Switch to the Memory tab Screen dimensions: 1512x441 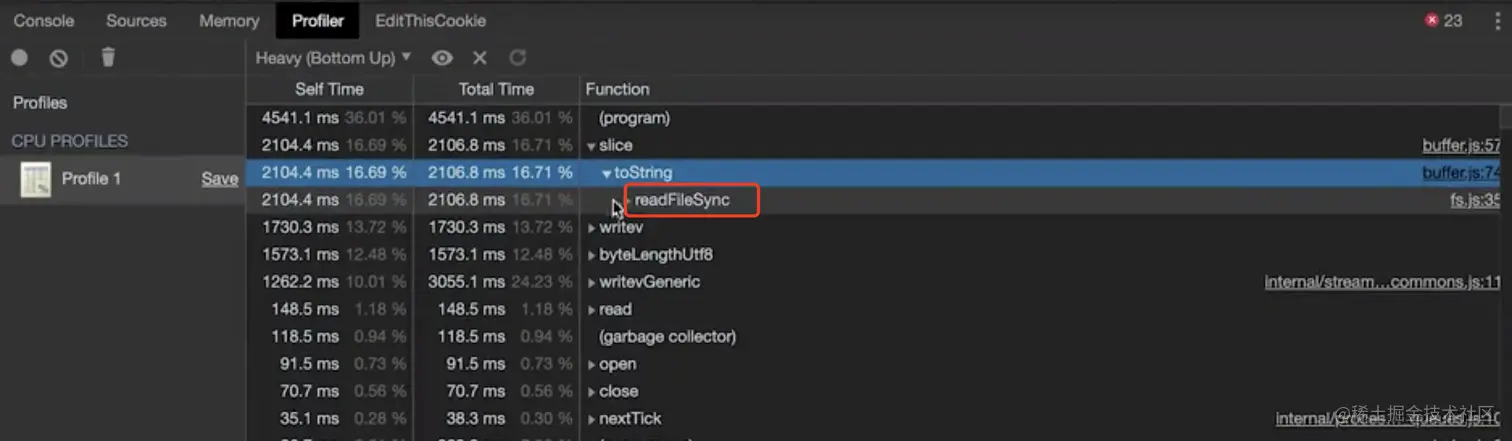coord(229,20)
